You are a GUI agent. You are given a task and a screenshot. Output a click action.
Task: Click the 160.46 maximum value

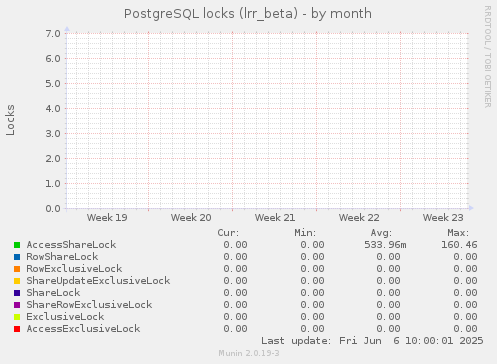[459, 245]
